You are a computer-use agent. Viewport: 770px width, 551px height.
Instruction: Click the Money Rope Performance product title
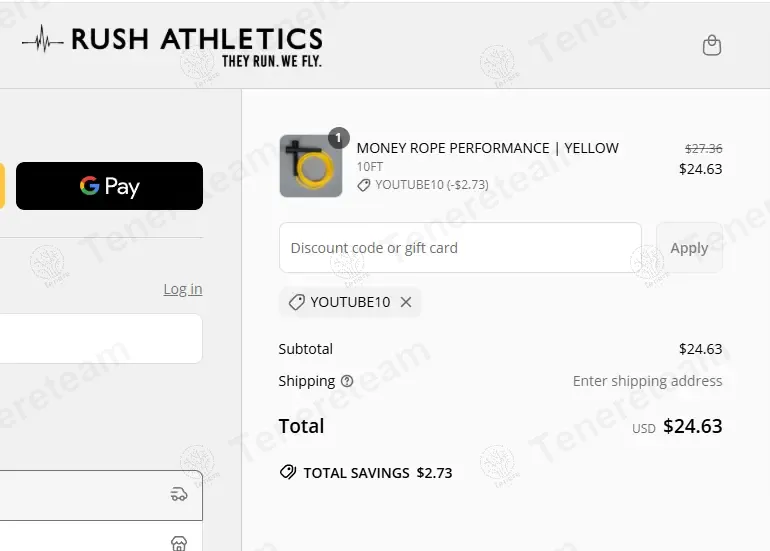(x=487, y=148)
